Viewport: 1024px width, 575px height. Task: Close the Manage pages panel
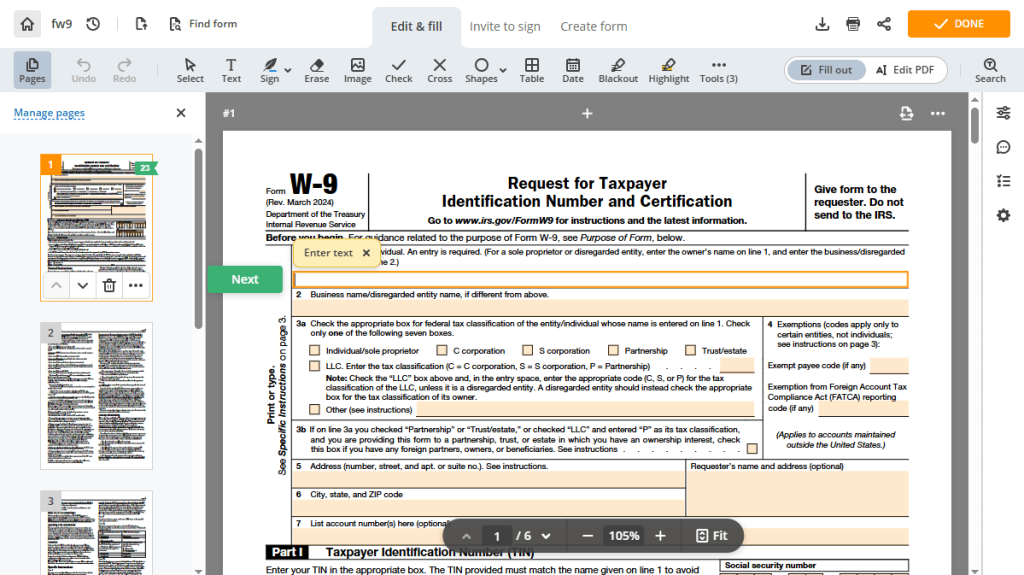[x=181, y=113]
